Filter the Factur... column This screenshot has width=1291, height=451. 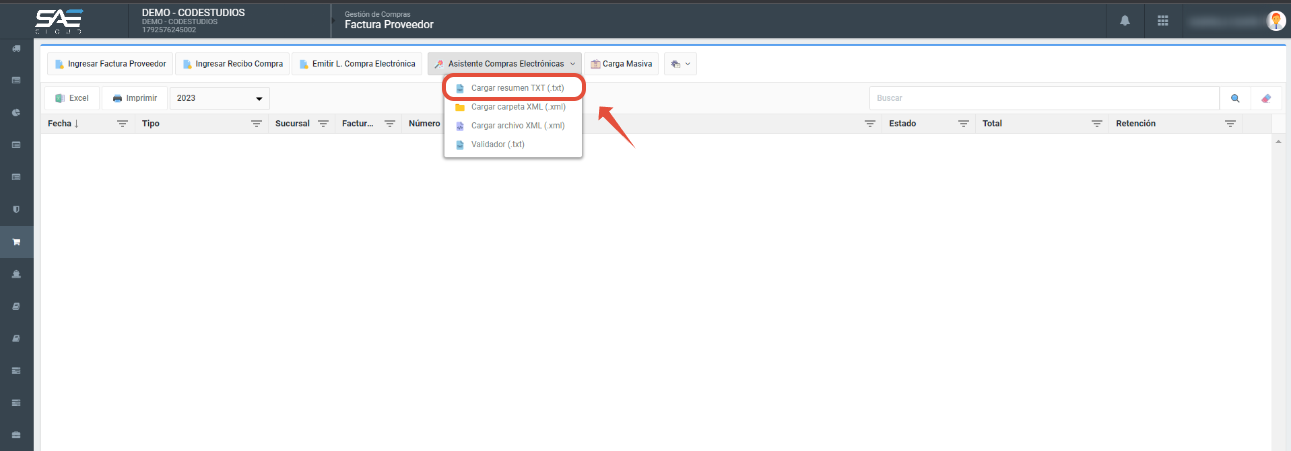pos(390,124)
